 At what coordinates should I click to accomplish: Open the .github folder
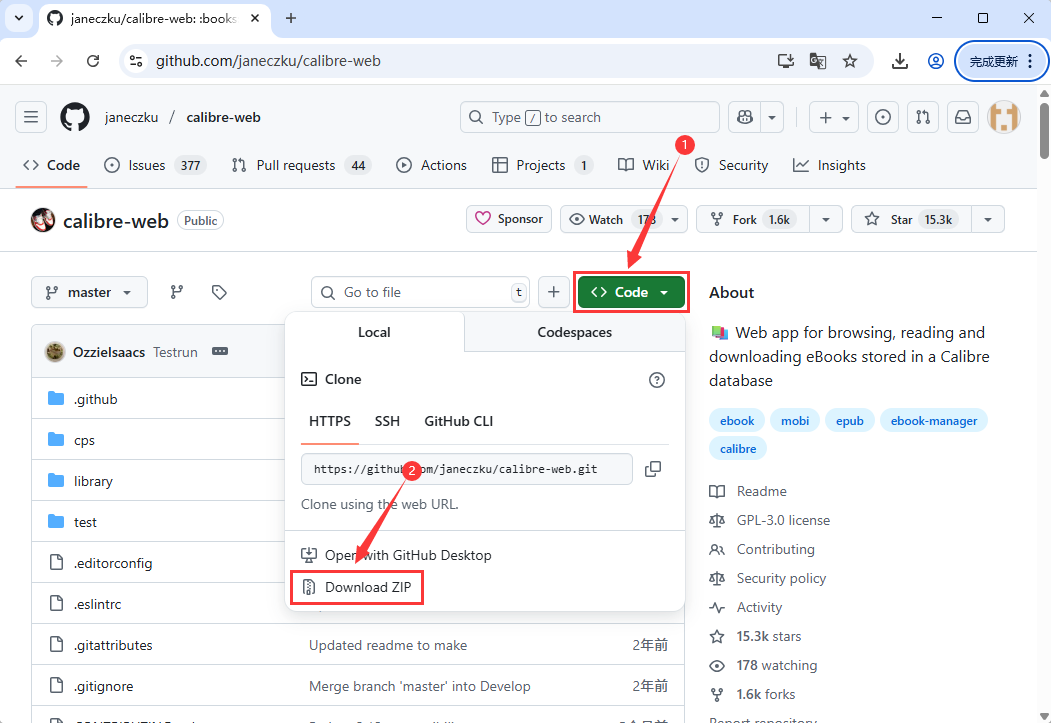tap(96, 399)
